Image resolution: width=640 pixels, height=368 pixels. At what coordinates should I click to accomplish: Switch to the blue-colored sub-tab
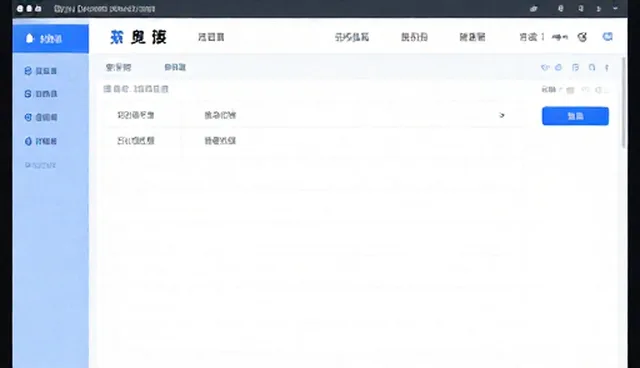[175, 67]
